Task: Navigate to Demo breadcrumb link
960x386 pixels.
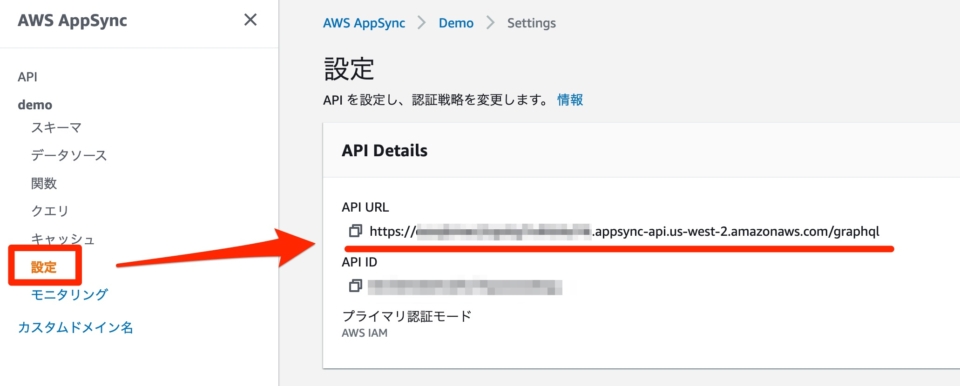Action: pyautogui.click(x=456, y=23)
